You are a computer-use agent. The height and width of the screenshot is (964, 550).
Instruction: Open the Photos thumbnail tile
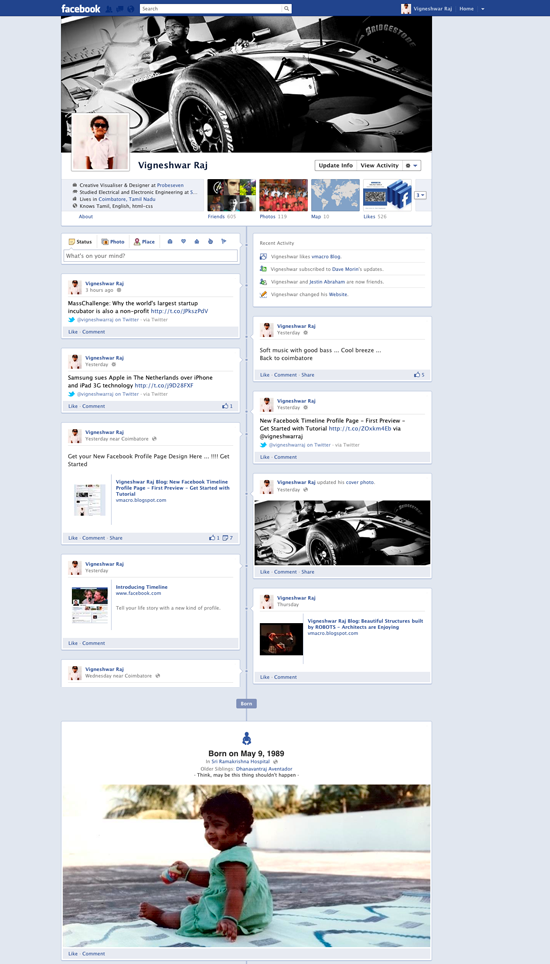[283, 195]
